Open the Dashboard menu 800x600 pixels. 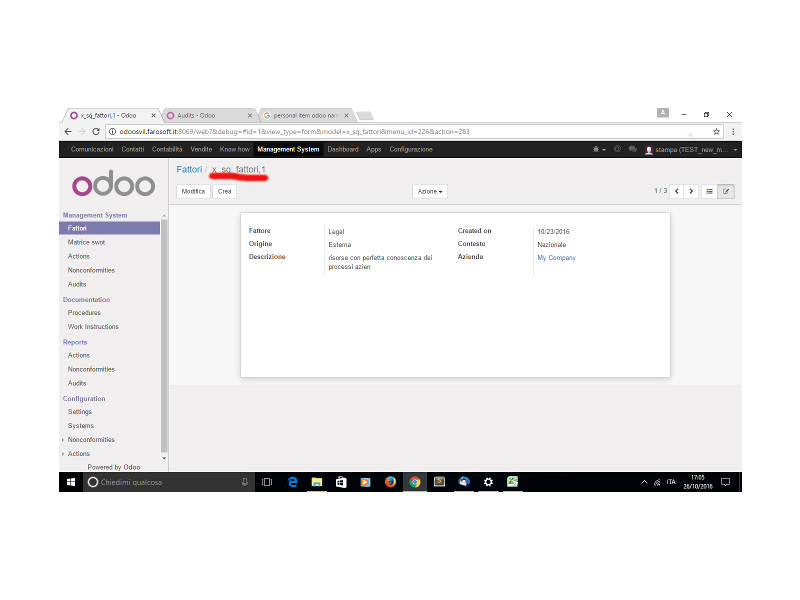point(343,149)
